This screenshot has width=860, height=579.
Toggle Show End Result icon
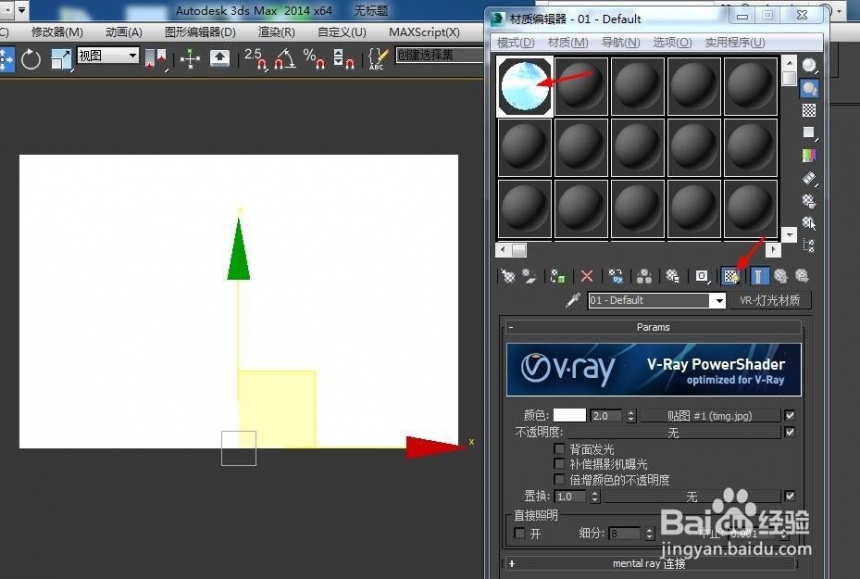(x=759, y=276)
